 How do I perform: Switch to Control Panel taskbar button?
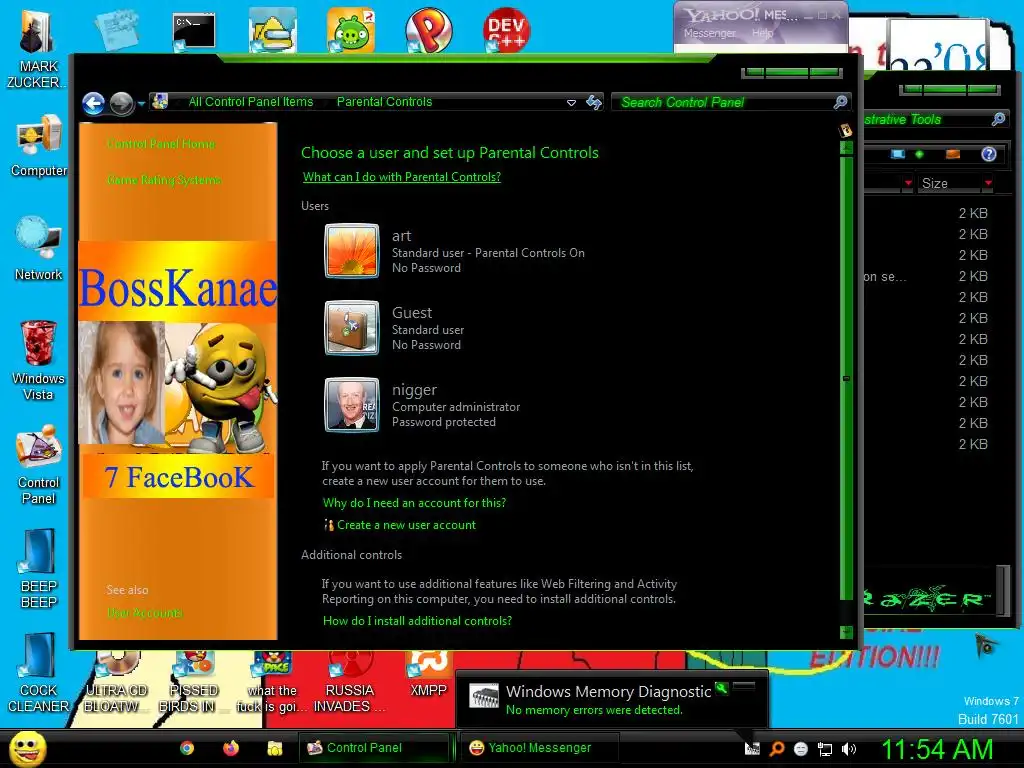point(374,748)
